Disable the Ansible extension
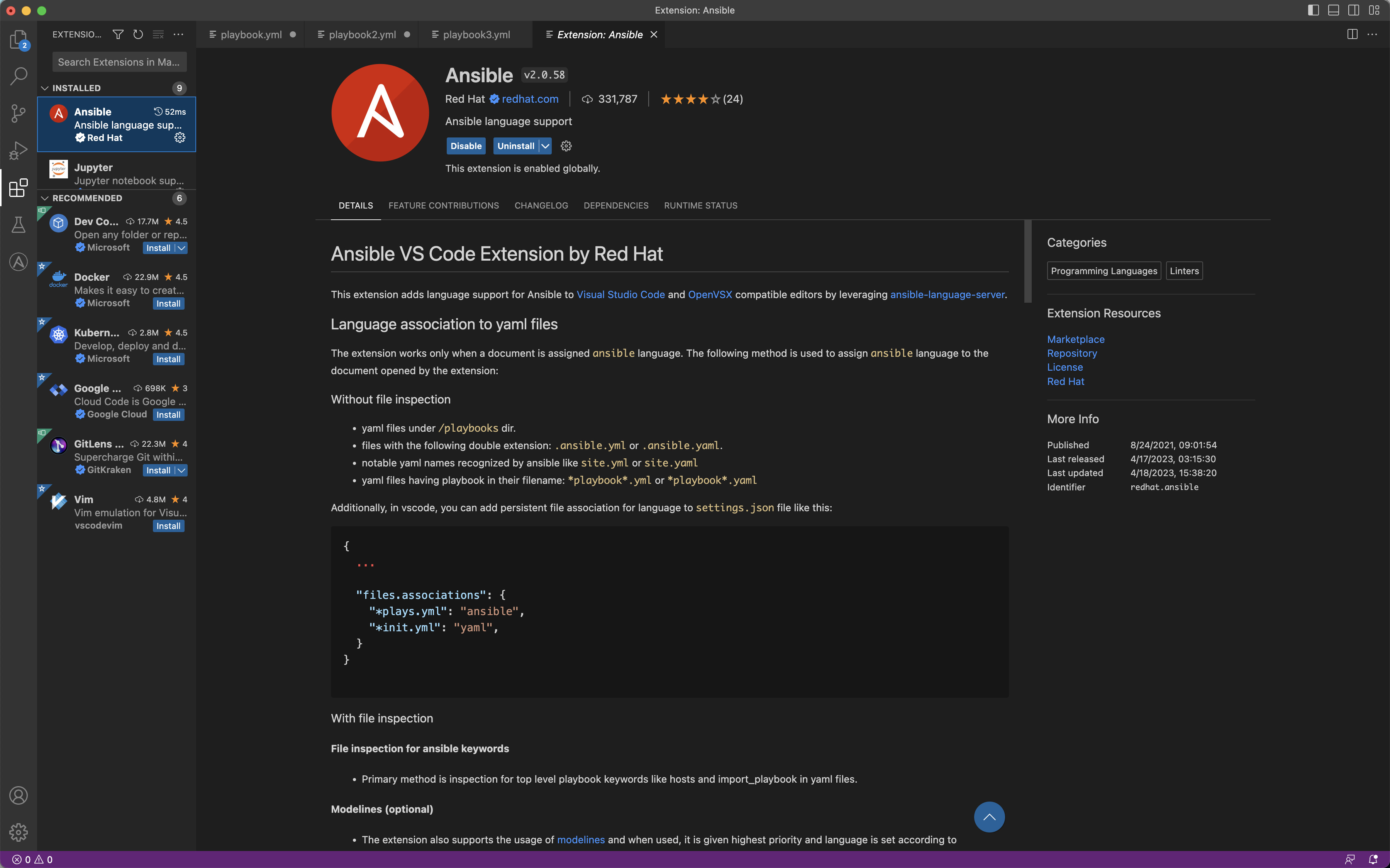The height and width of the screenshot is (868, 1390). 465,146
